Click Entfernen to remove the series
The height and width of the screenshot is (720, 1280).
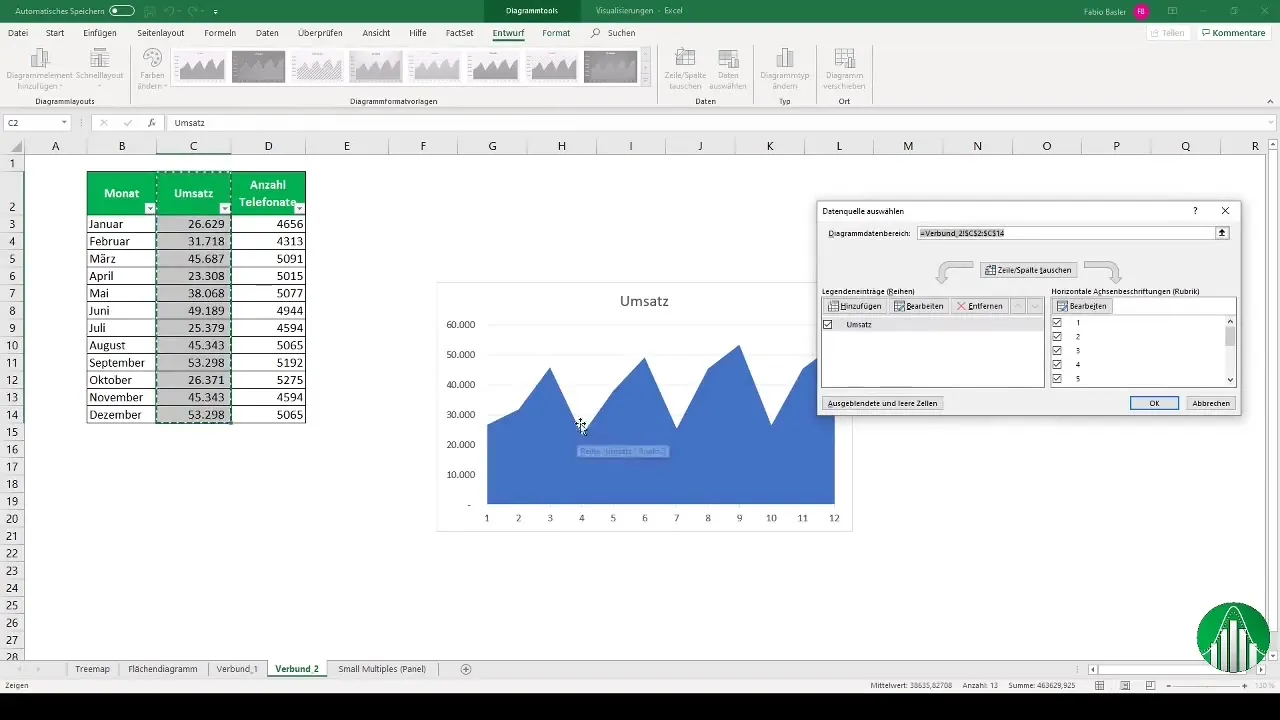[x=979, y=306]
